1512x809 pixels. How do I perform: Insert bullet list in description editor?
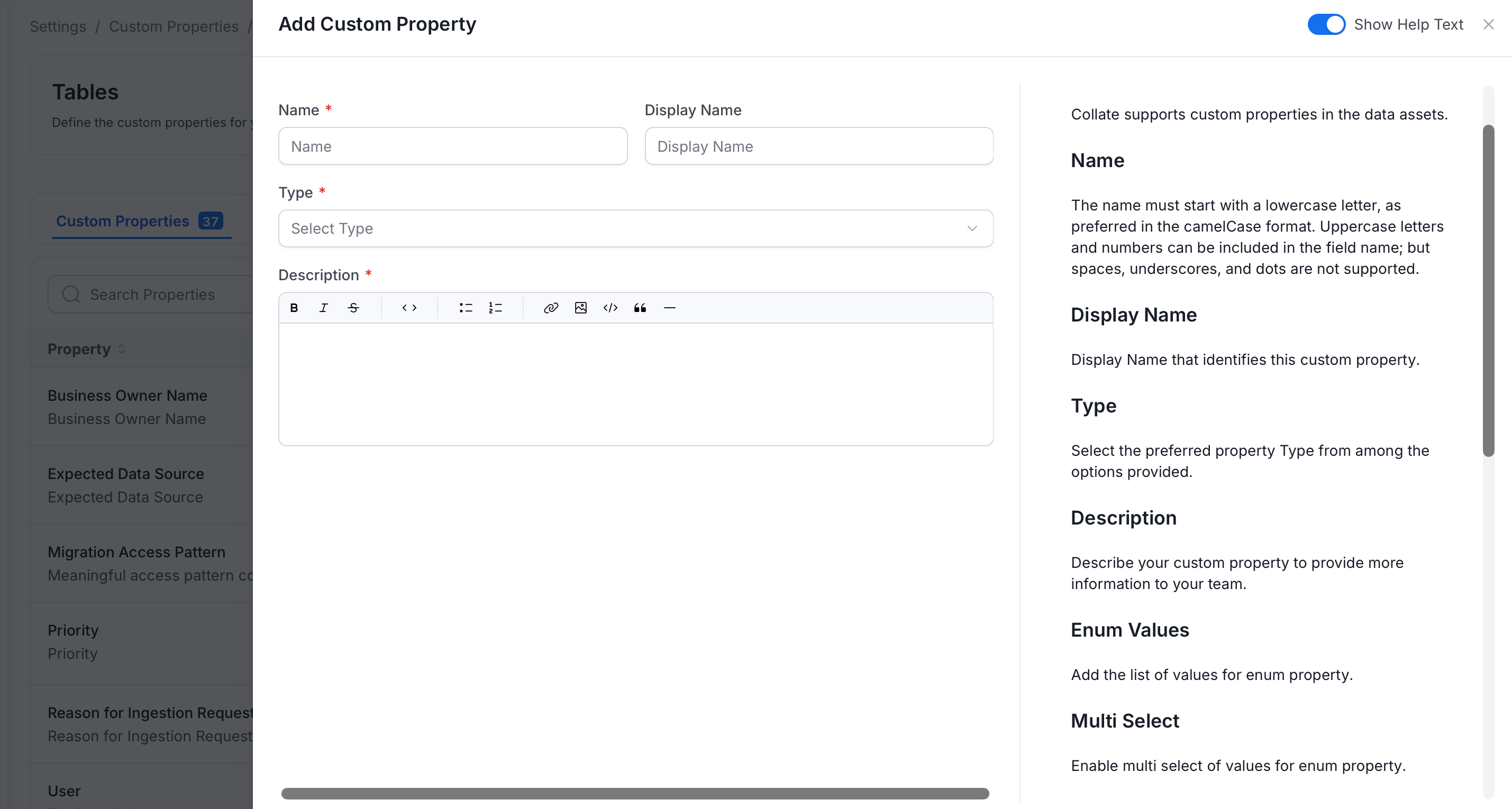[466, 308]
